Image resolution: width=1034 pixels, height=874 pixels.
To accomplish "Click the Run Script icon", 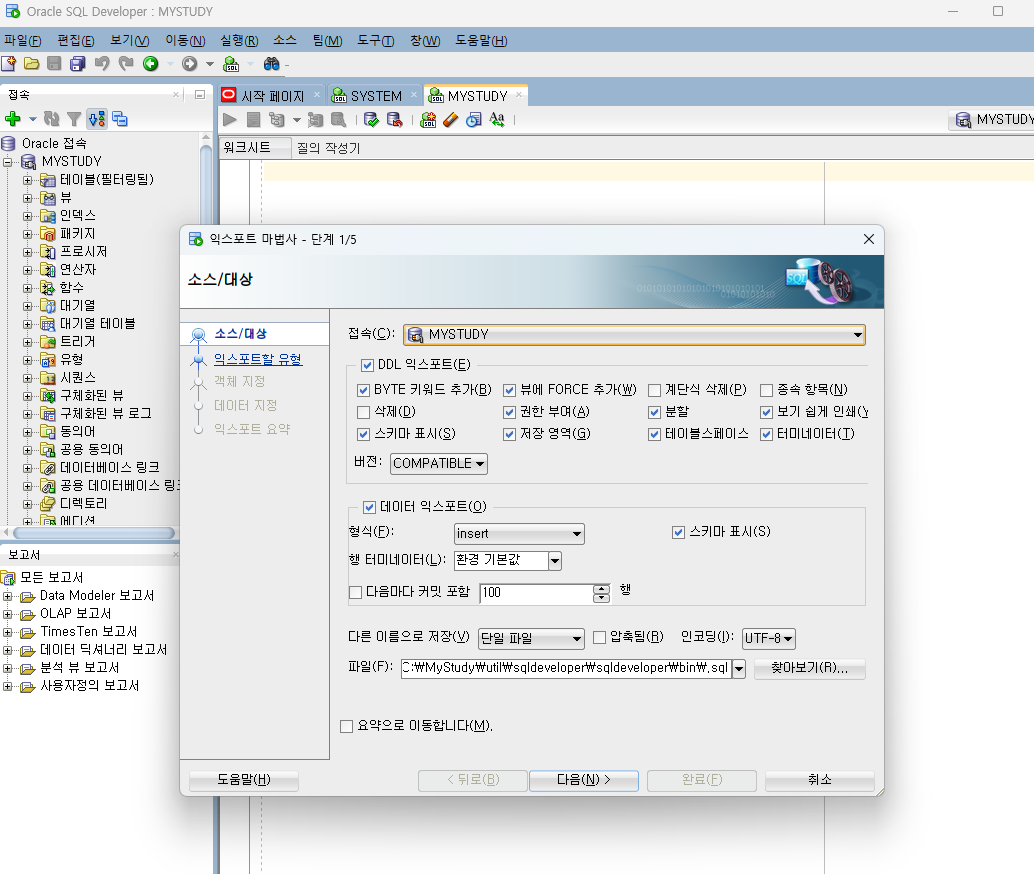I will 253,119.
